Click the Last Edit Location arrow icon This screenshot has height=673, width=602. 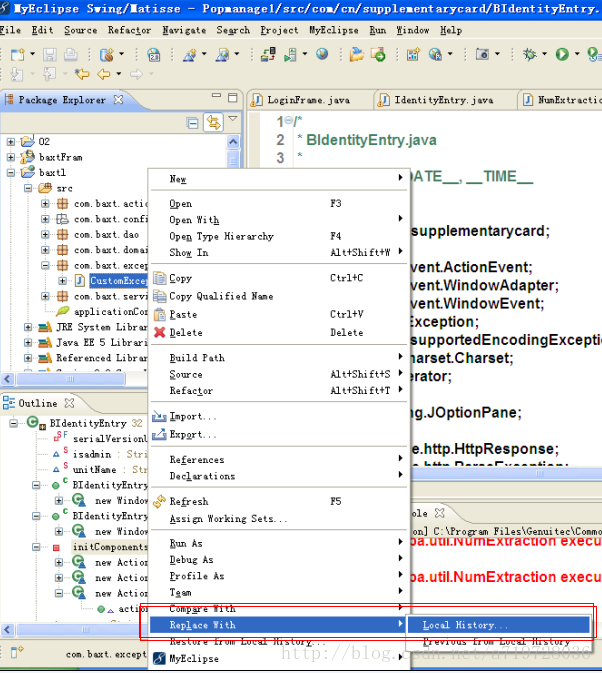click(x=82, y=74)
